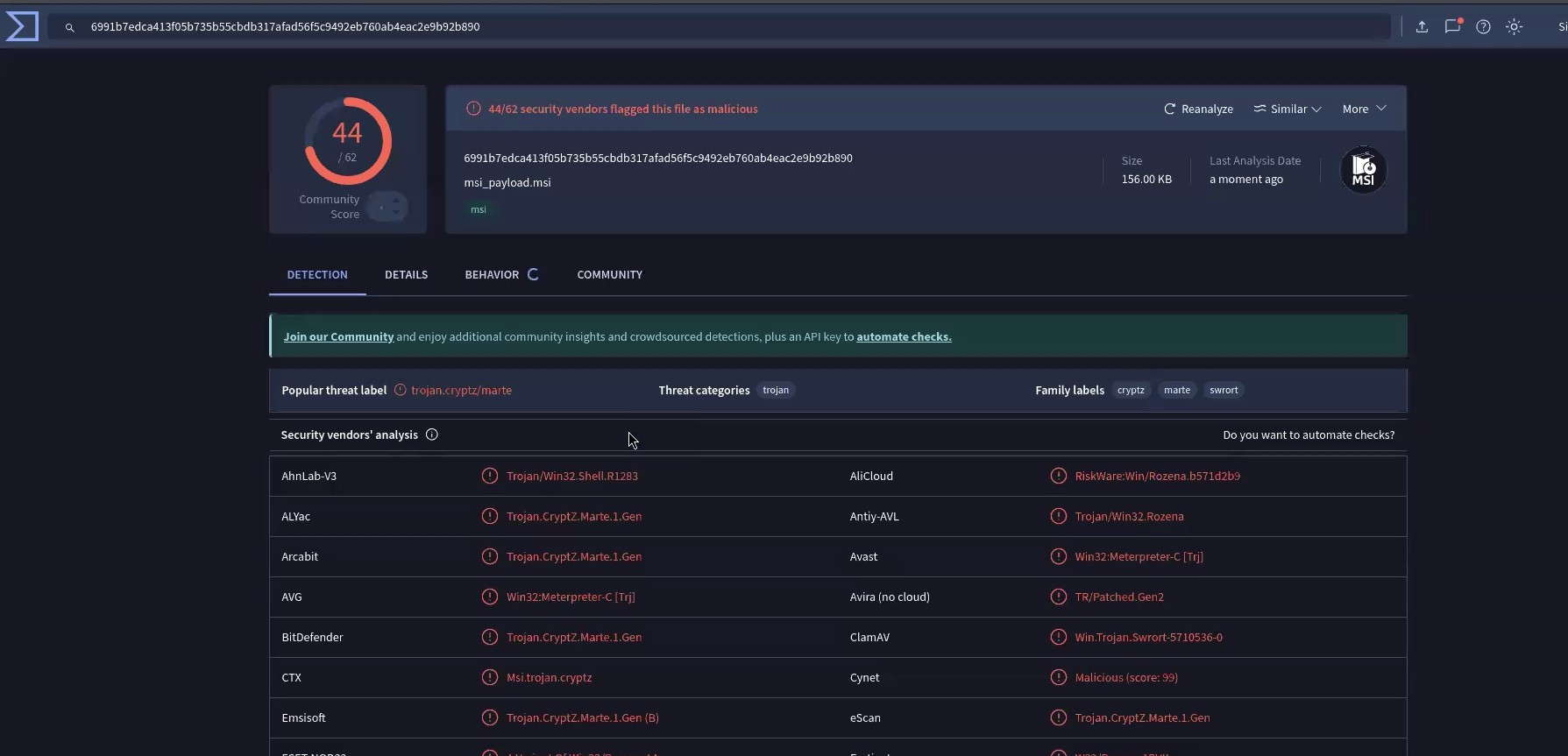Select the RiskWare:Win/Rozena.b571d2b9 detection text
This screenshot has width=1568, height=756.
pyautogui.click(x=1157, y=476)
